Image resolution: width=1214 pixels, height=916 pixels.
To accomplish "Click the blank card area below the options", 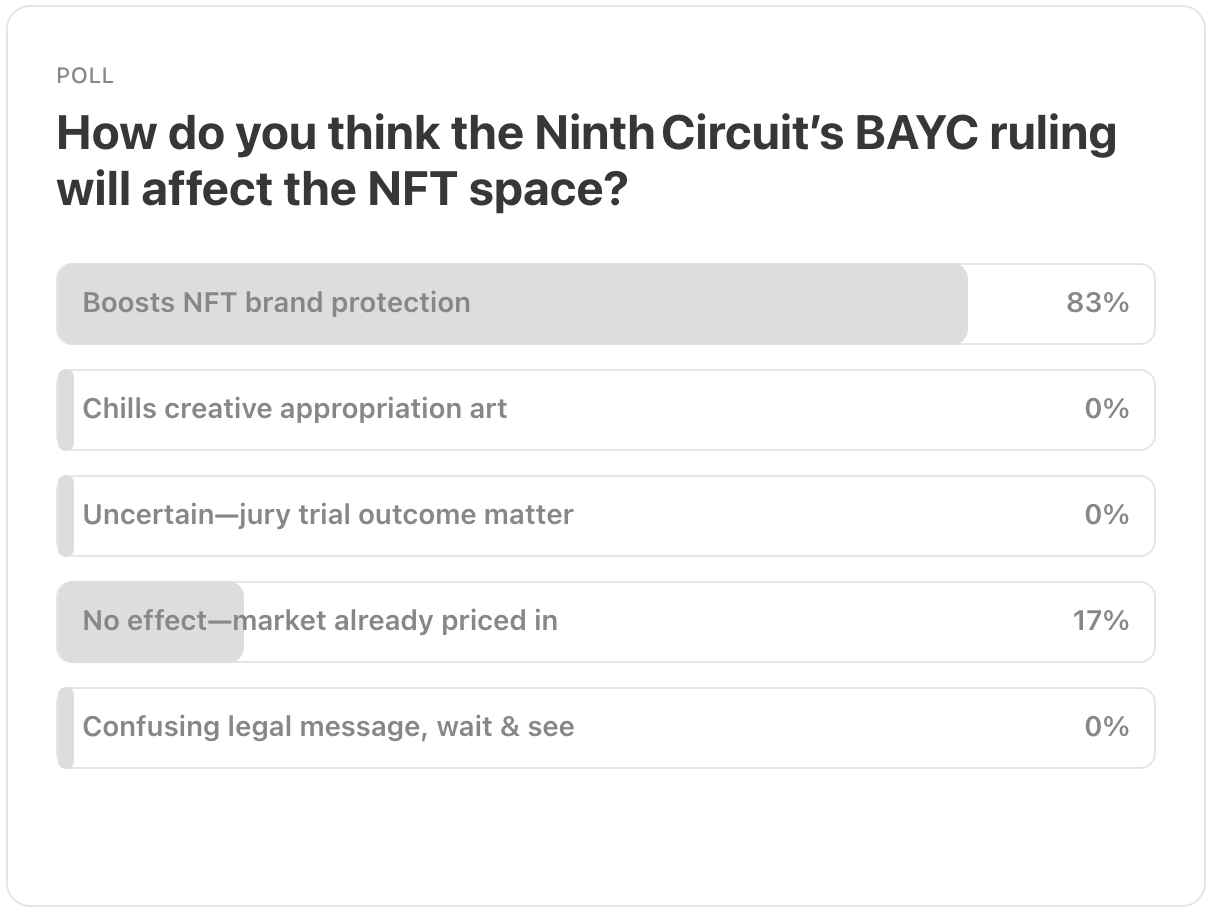I will (x=606, y=835).
